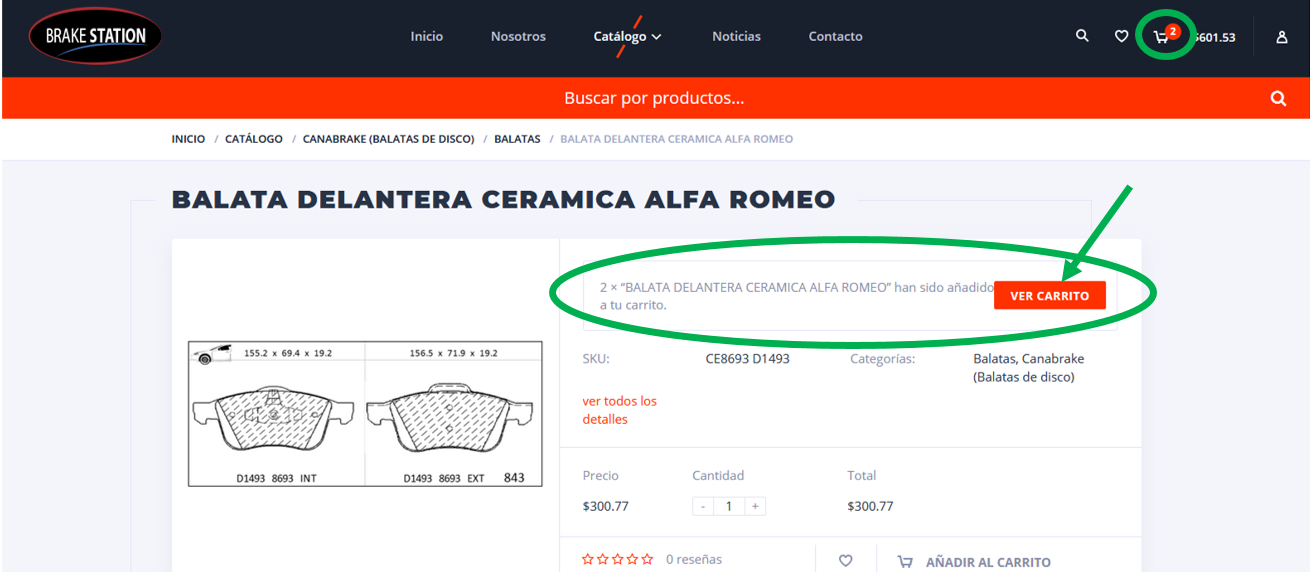Open the brake pad diagram product image
The width and height of the screenshot is (1311, 572).
coord(365,414)
